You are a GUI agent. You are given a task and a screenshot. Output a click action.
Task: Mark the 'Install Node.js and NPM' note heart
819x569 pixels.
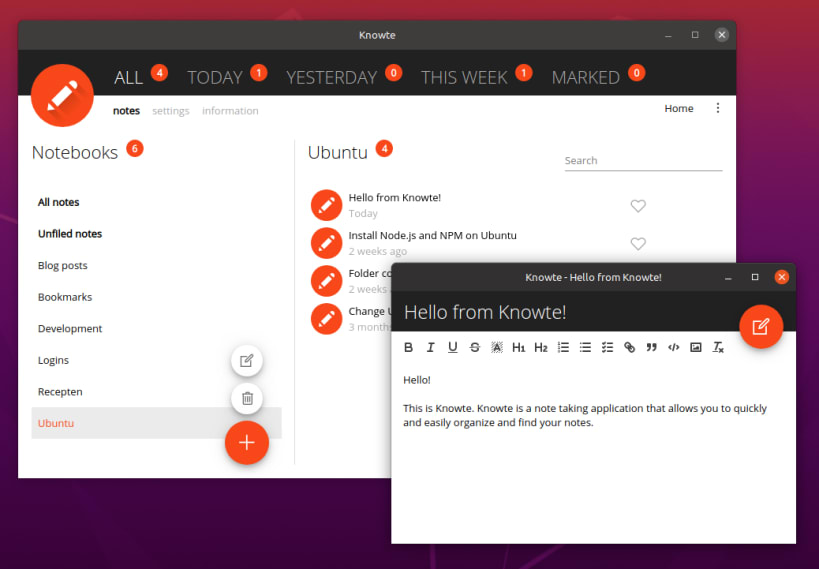click(638, 243)
